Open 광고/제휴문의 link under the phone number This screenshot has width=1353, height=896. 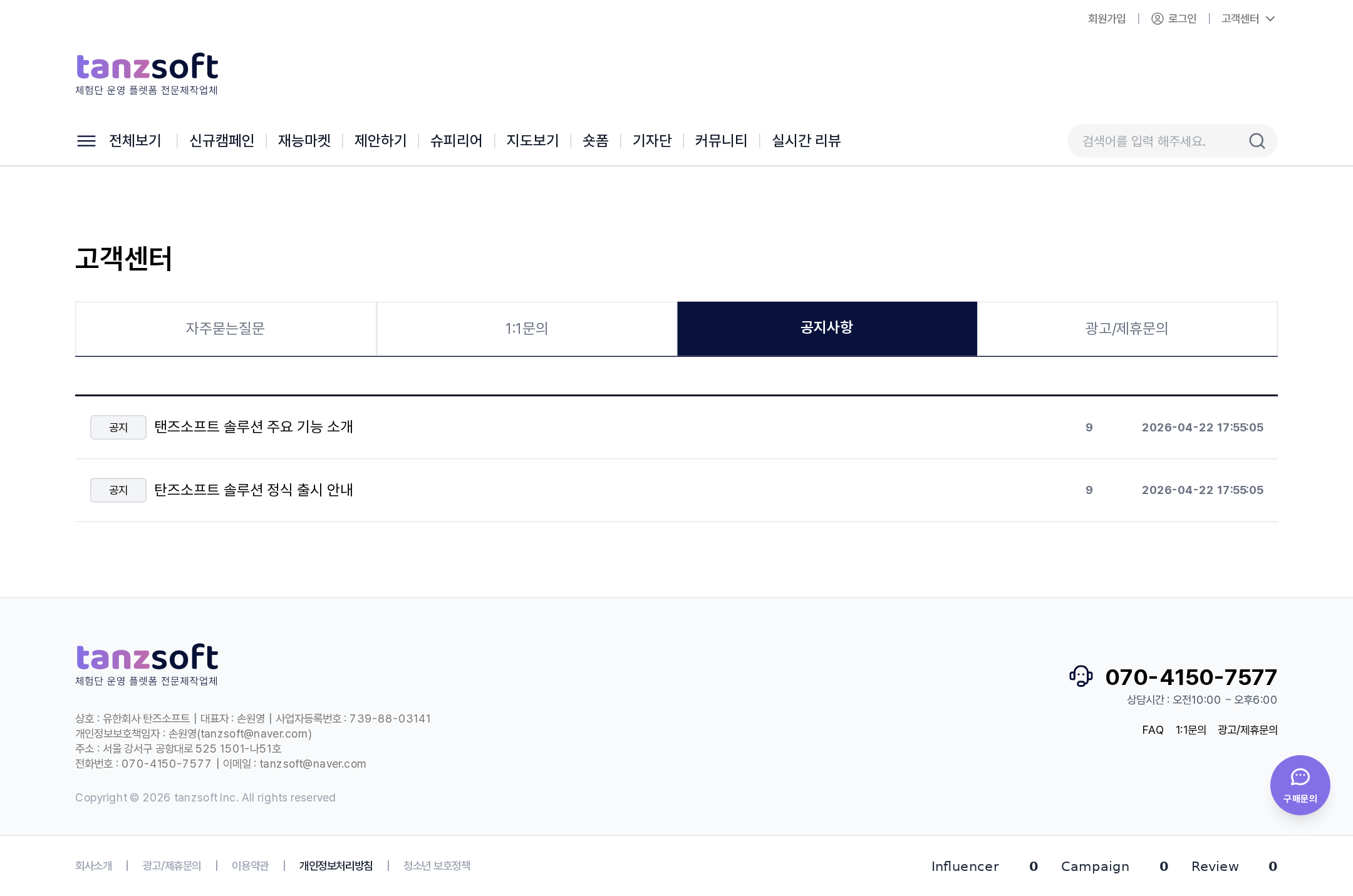(1247, 730)
